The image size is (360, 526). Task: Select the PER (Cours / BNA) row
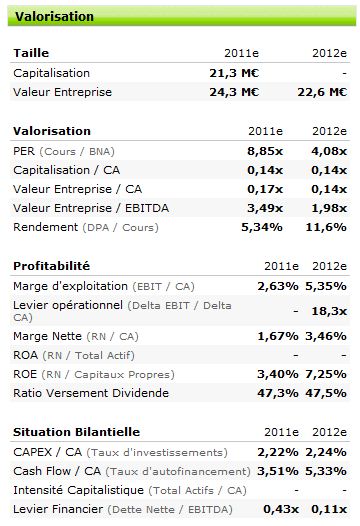tap(180, 151)
